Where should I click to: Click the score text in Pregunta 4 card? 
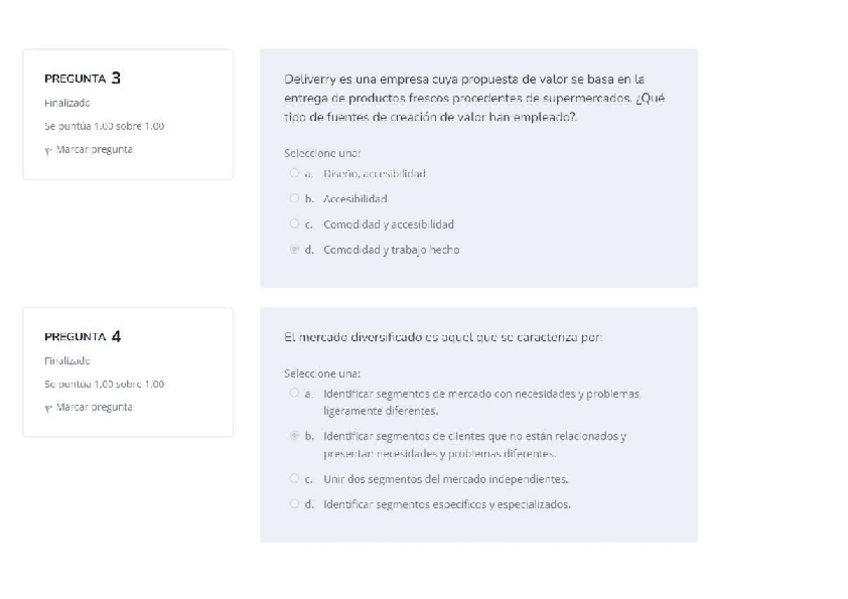point(104,383)
